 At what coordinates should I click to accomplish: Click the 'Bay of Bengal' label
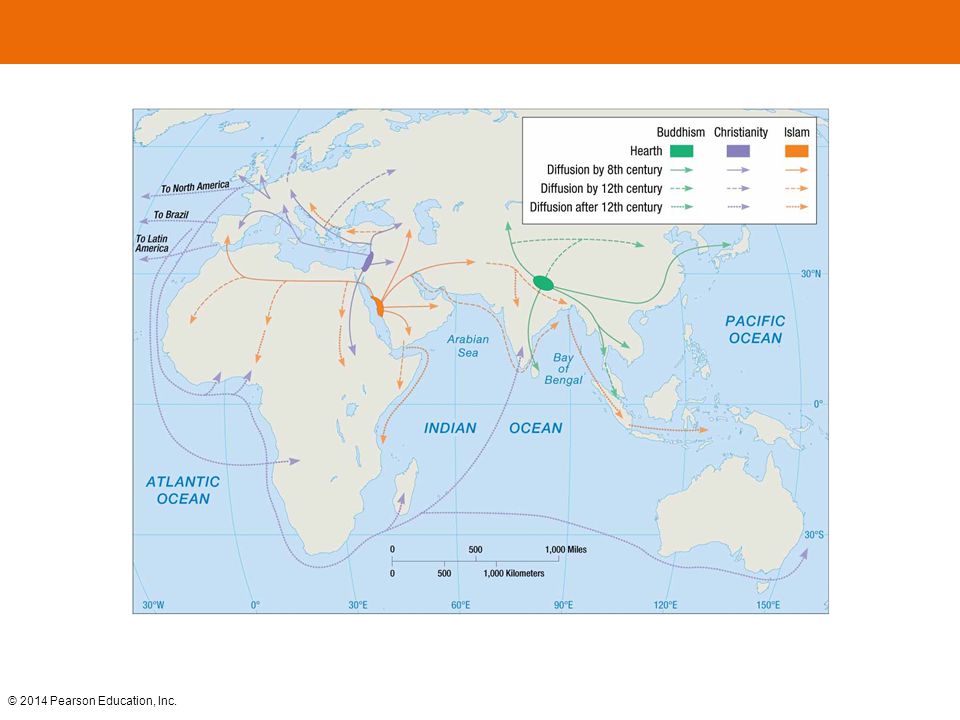click(563, 369)
